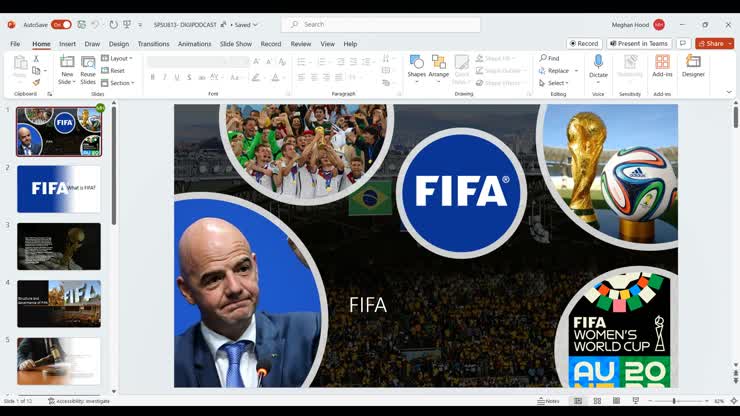Switch to Slide Sorter view in status bar
Viewport: 740px width, 416px height.
click(597, 401)
